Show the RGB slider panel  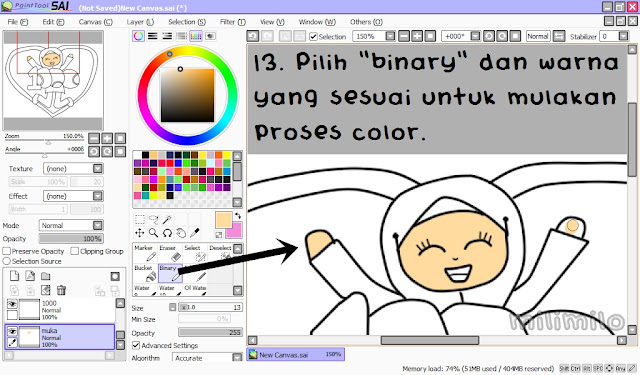pos(153,36)
